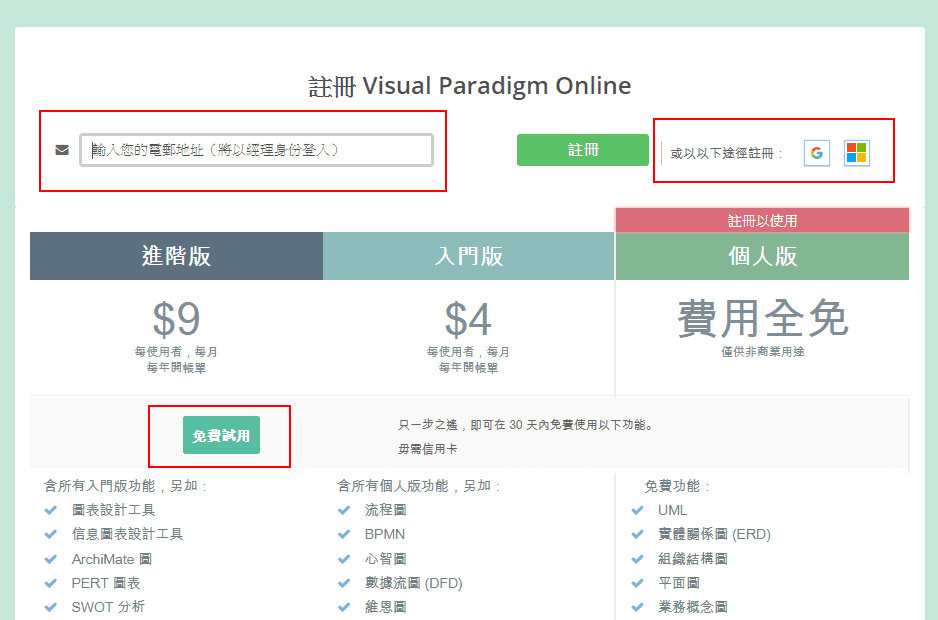Click the $9 price text
Viewport: 938px width, 620px height.
176,319
